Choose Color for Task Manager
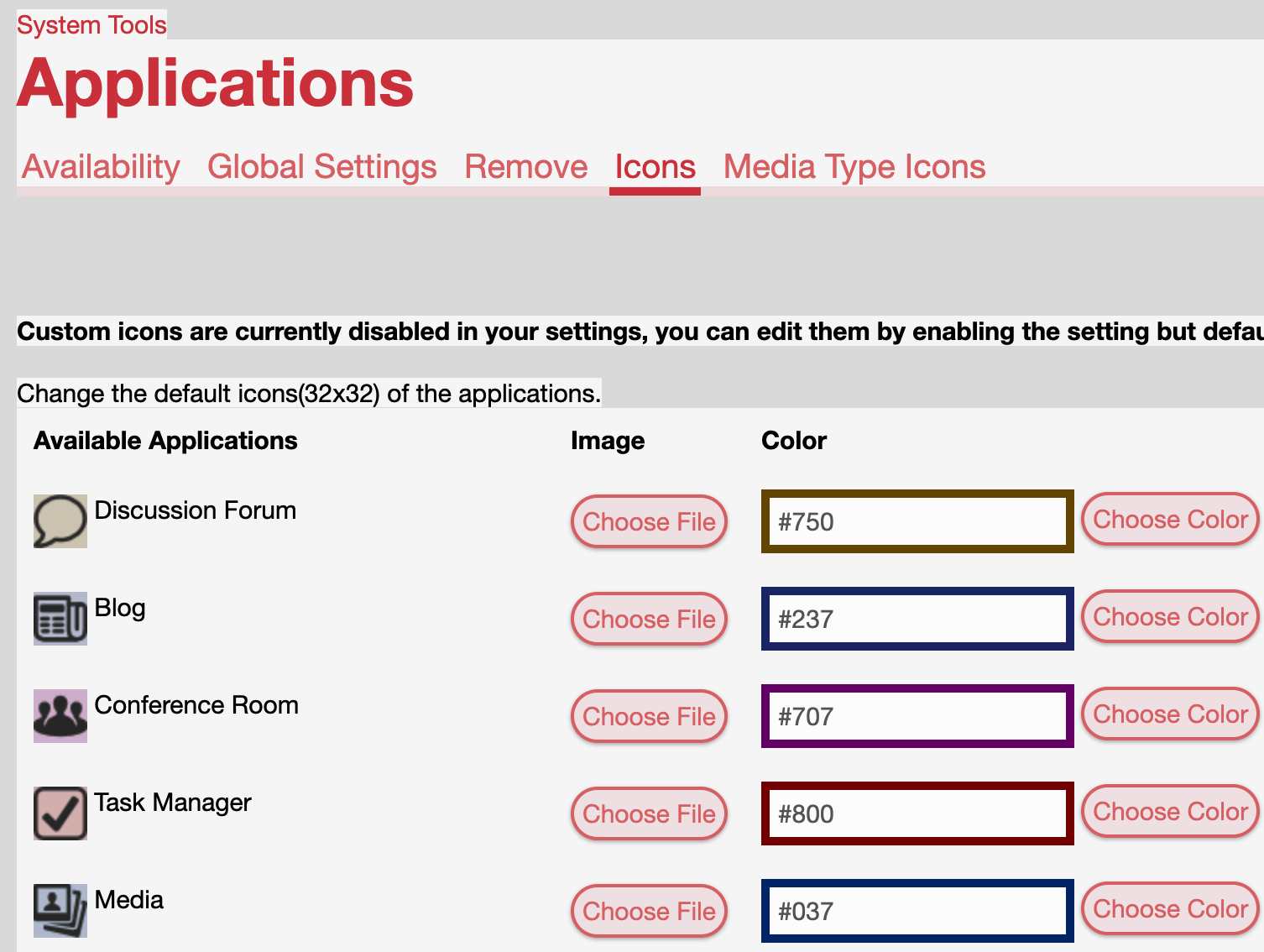Screen dimensions: 1264x952 coord(1170,812)
